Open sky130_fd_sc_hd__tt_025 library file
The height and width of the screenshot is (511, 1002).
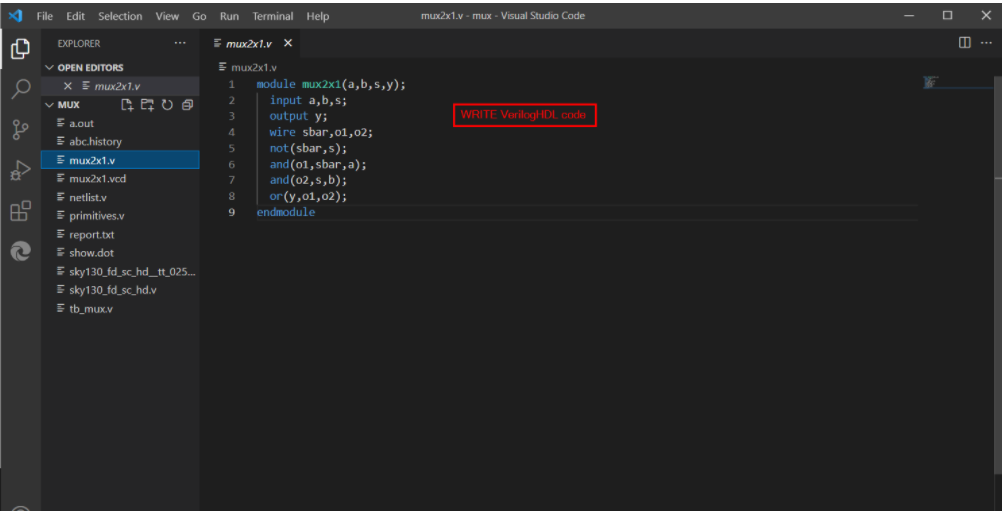[x=120, y=271]
